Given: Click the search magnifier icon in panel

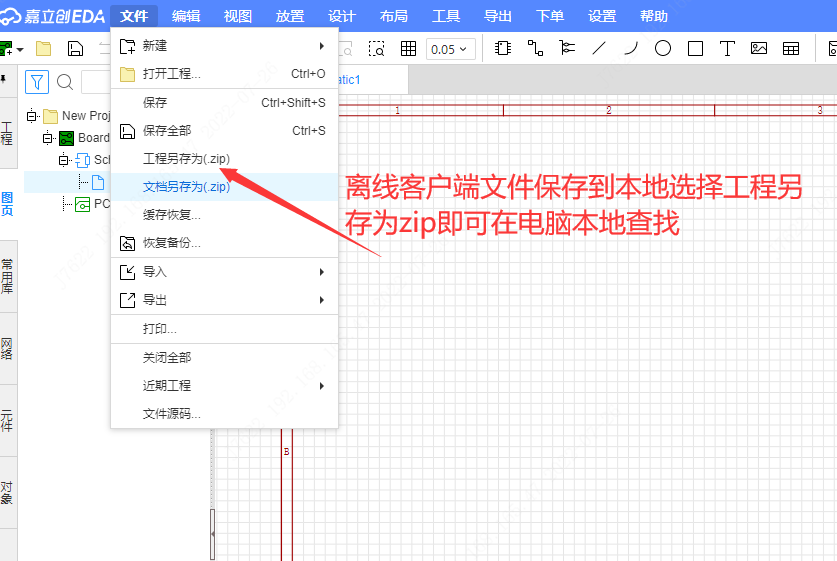Looking at the screenshot, I should tap(65, 82).
